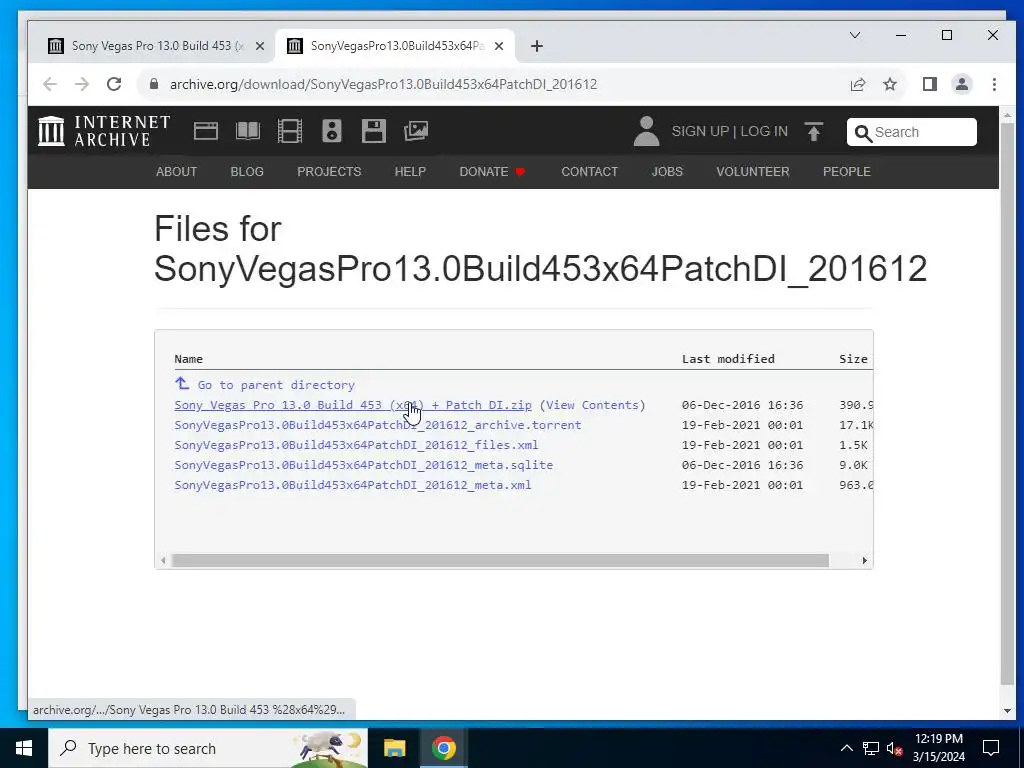
Task: Go back with browser back arrow
Action: (50, 84)
